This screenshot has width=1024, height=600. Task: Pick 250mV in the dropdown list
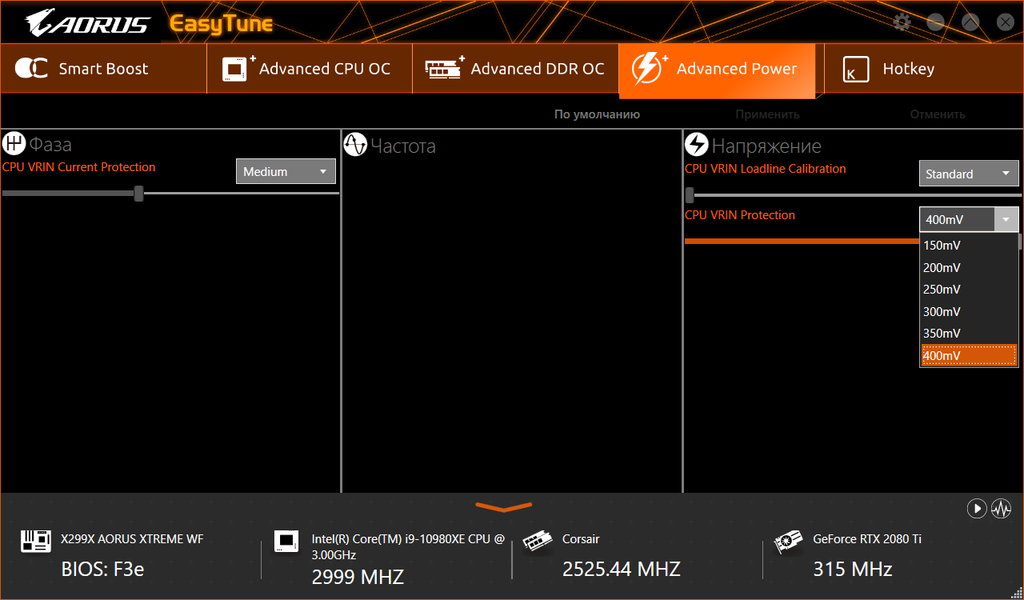(x=968, y=289)
